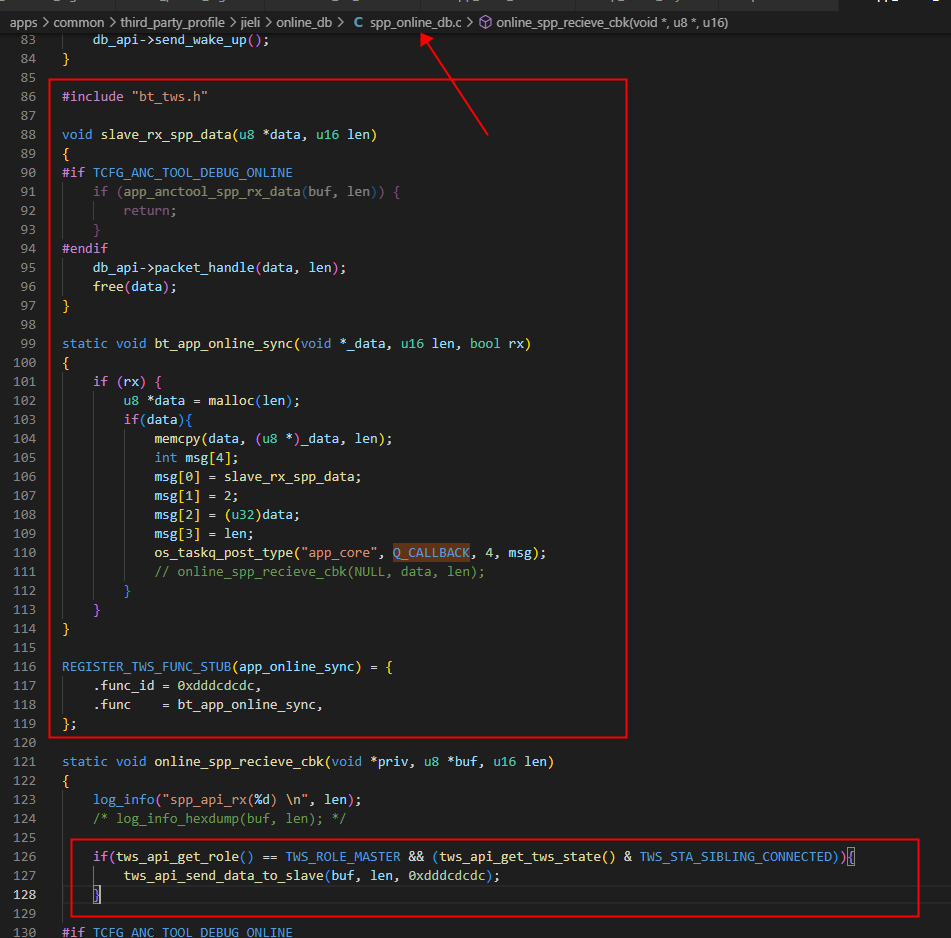Click the tws_api_send_data_to_slave call
Screen dimensions: 951x938
pos(223,876)
